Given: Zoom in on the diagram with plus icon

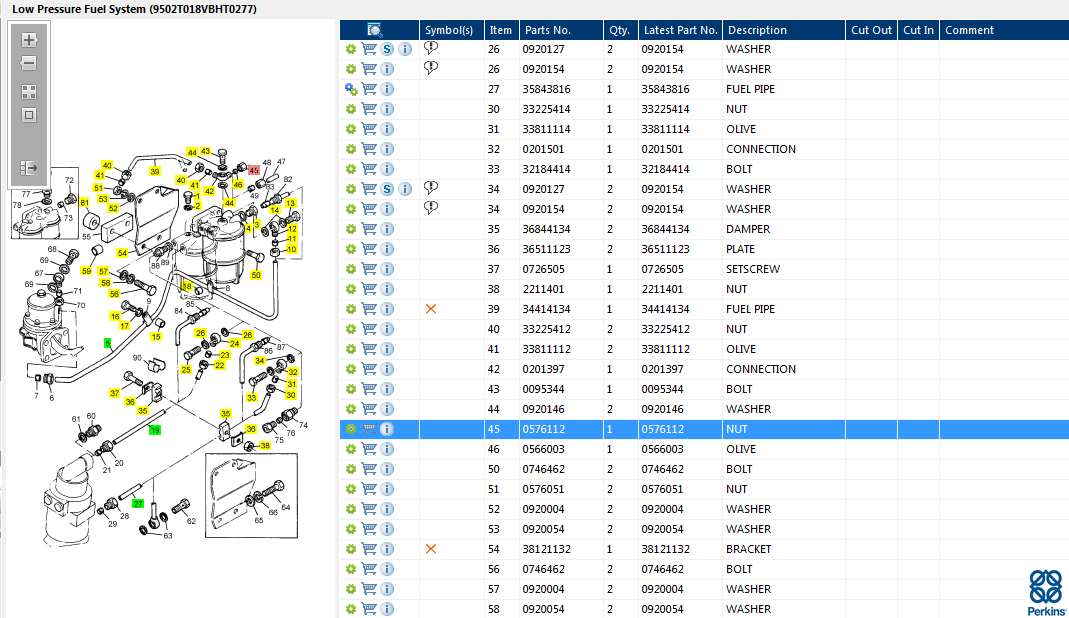Looking at the screenshot, I should pyautogui.click(x=29, y=40).
